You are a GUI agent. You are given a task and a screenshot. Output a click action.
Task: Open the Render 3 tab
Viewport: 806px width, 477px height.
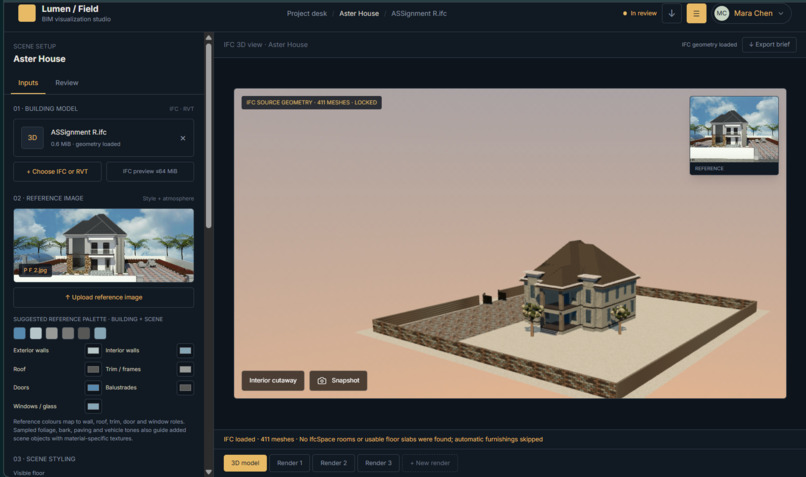(x=378, y=463)
